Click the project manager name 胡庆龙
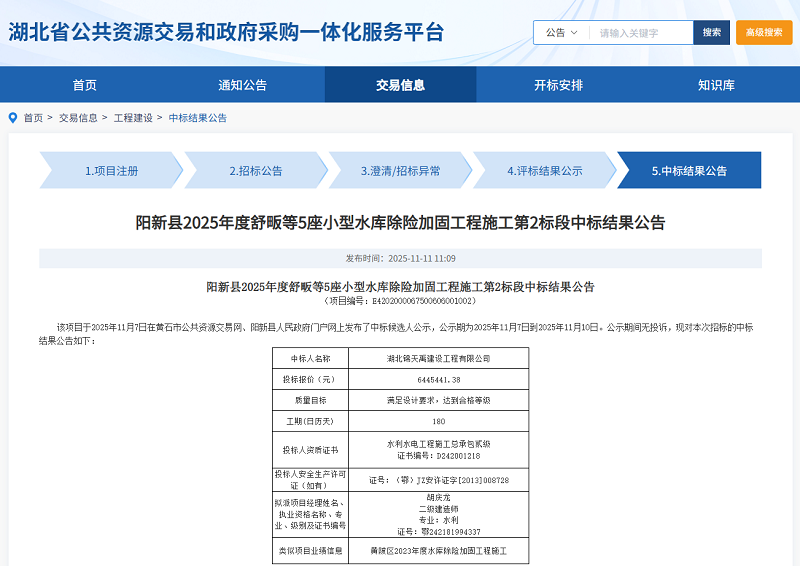 click(x=438, y=497)
